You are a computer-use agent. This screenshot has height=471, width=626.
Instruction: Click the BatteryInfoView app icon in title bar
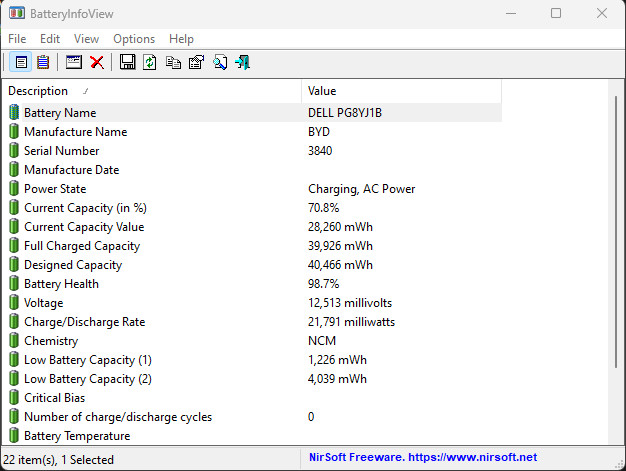coord(17,13)
